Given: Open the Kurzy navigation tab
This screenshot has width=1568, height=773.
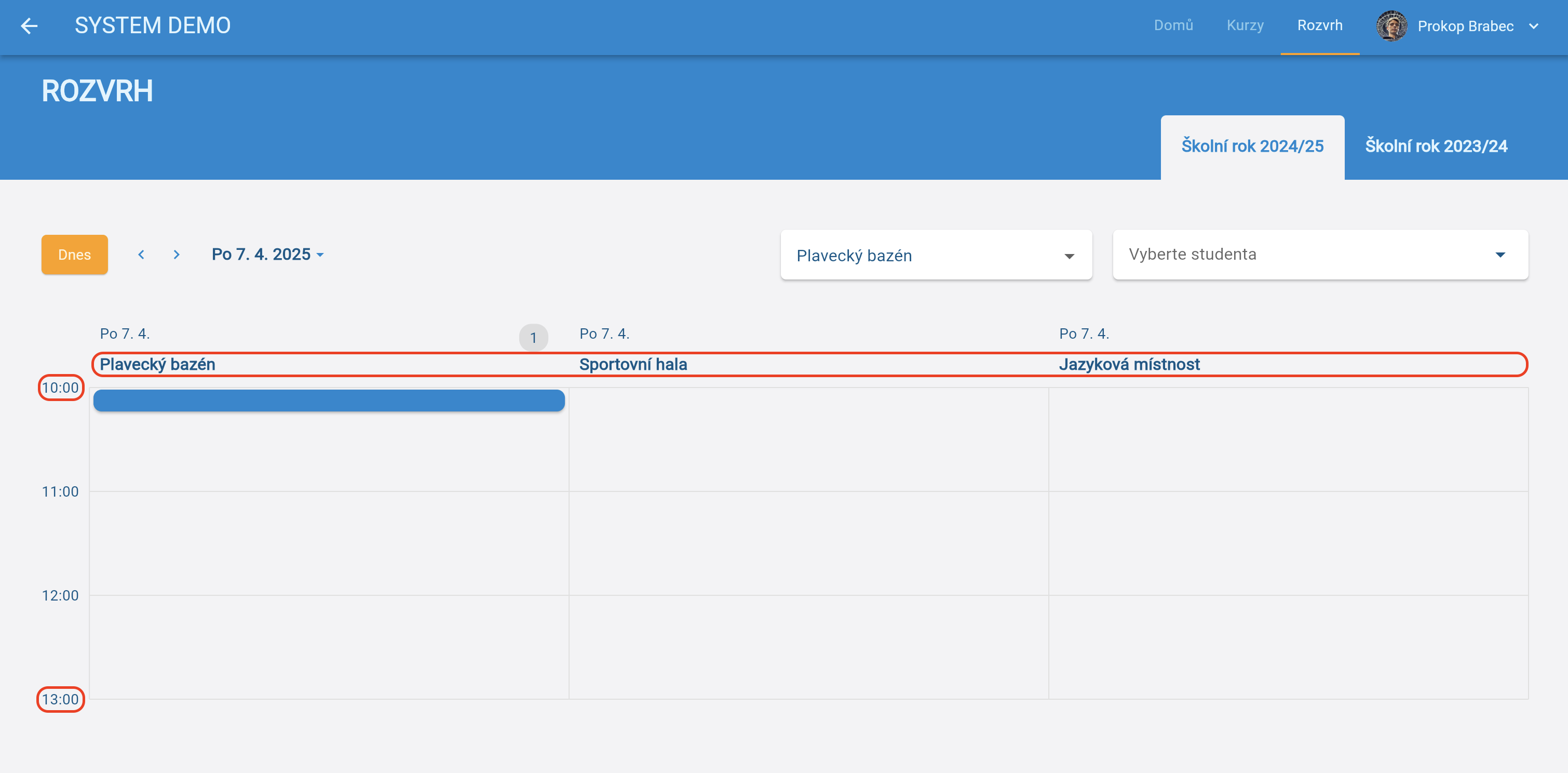Looking at the screenshot, I should 1245,25.
